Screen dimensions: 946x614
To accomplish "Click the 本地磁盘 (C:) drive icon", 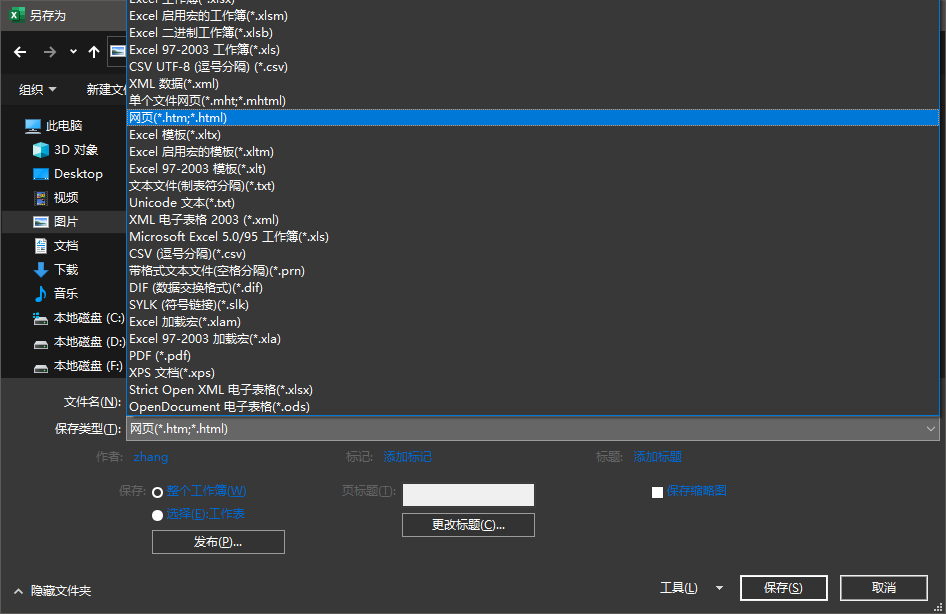I will point(40,318).
